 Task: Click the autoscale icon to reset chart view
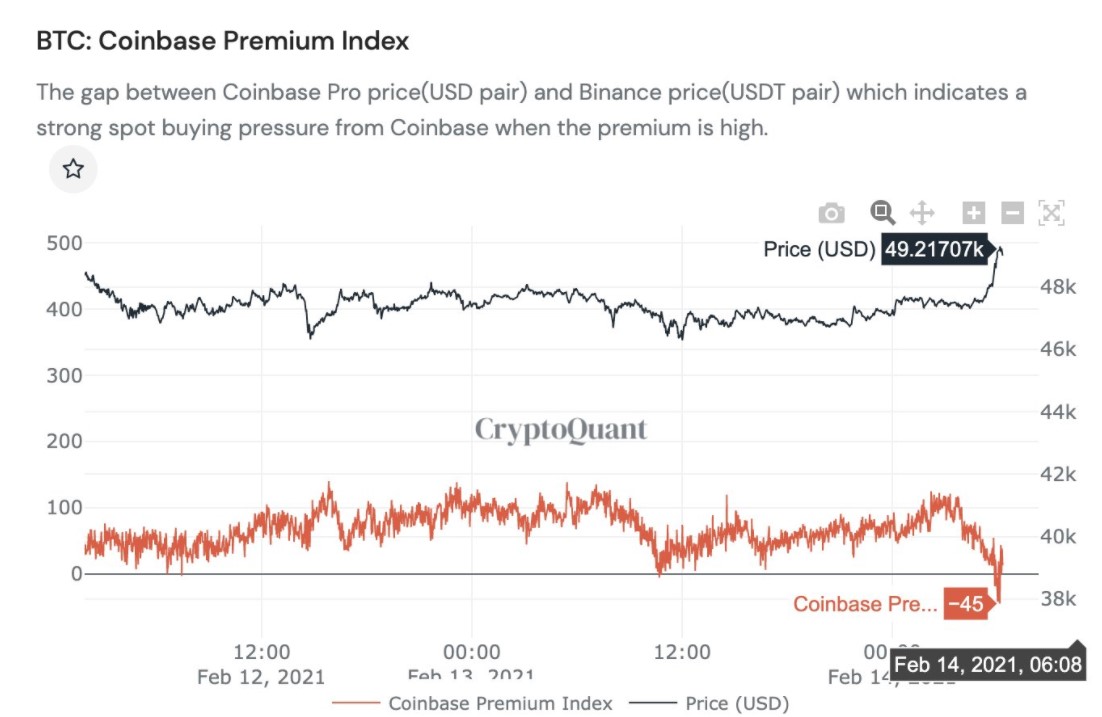coord(1050,212)
